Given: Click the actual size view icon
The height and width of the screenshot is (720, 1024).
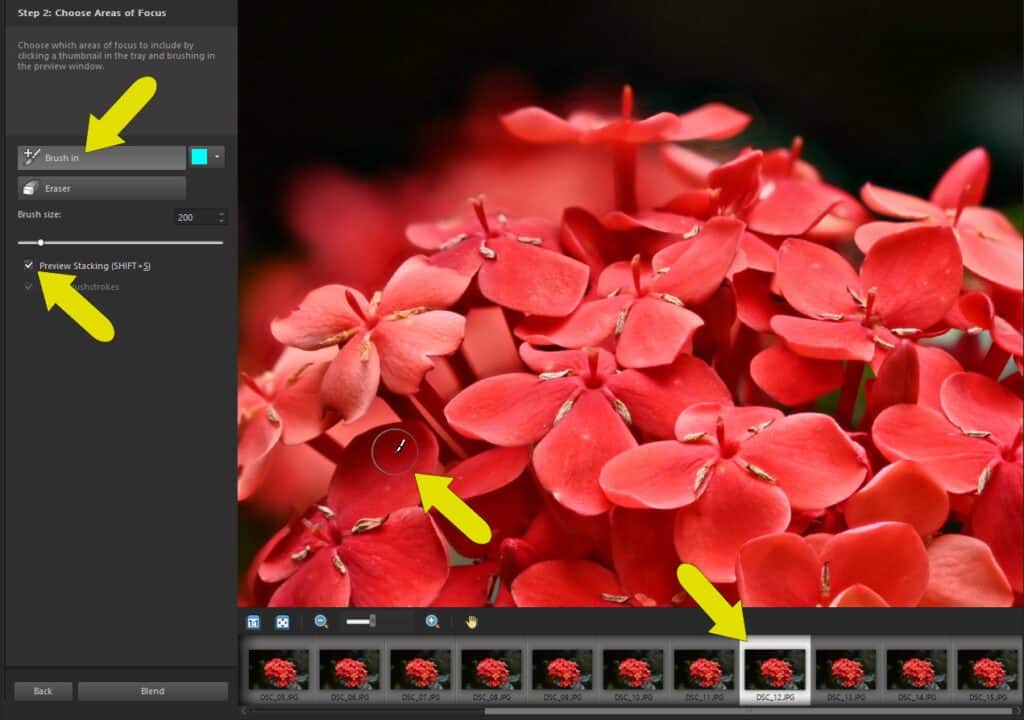Looking at the screenshot, I should tap(254, 622).
